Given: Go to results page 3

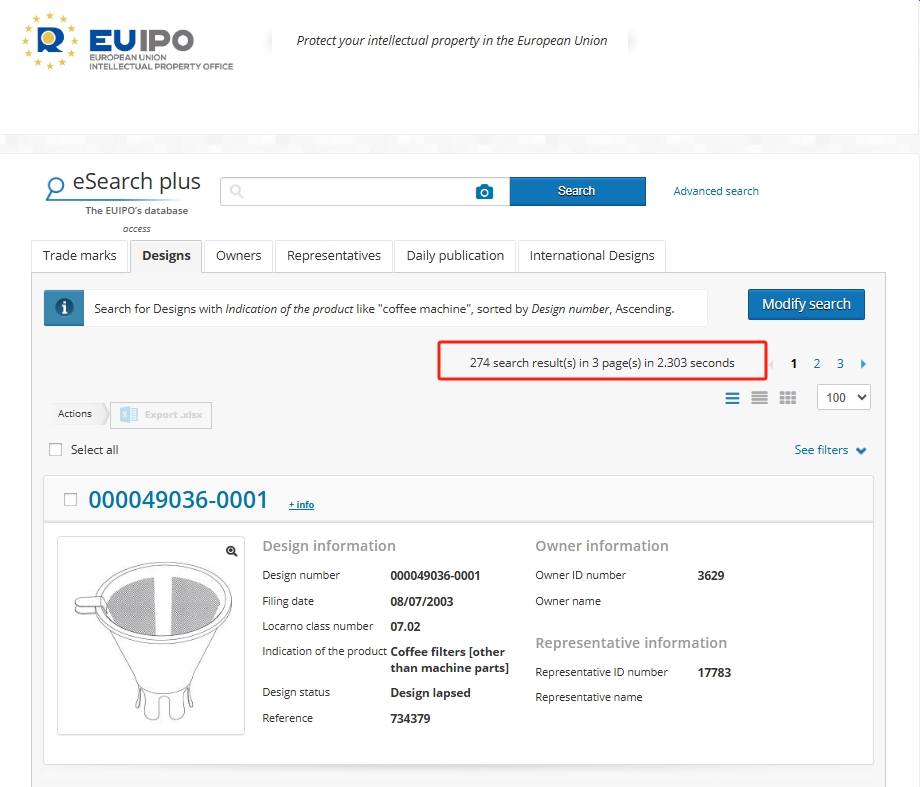Looking at the screenshot, I should click(x=840, y=364).
